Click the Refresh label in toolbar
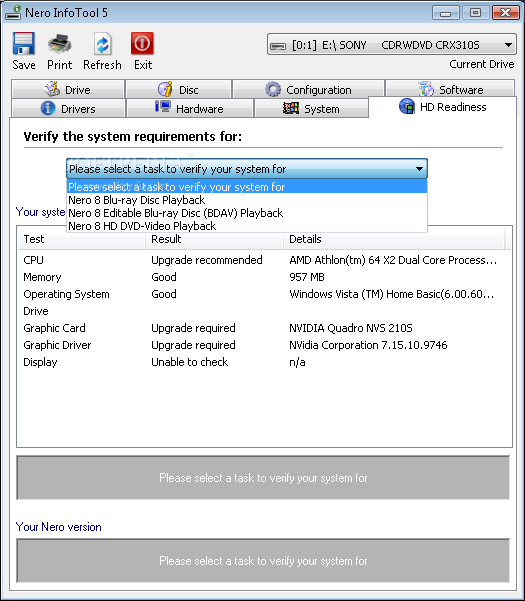The height and width of the screenshot is (601, 525). tap(102, 65)
